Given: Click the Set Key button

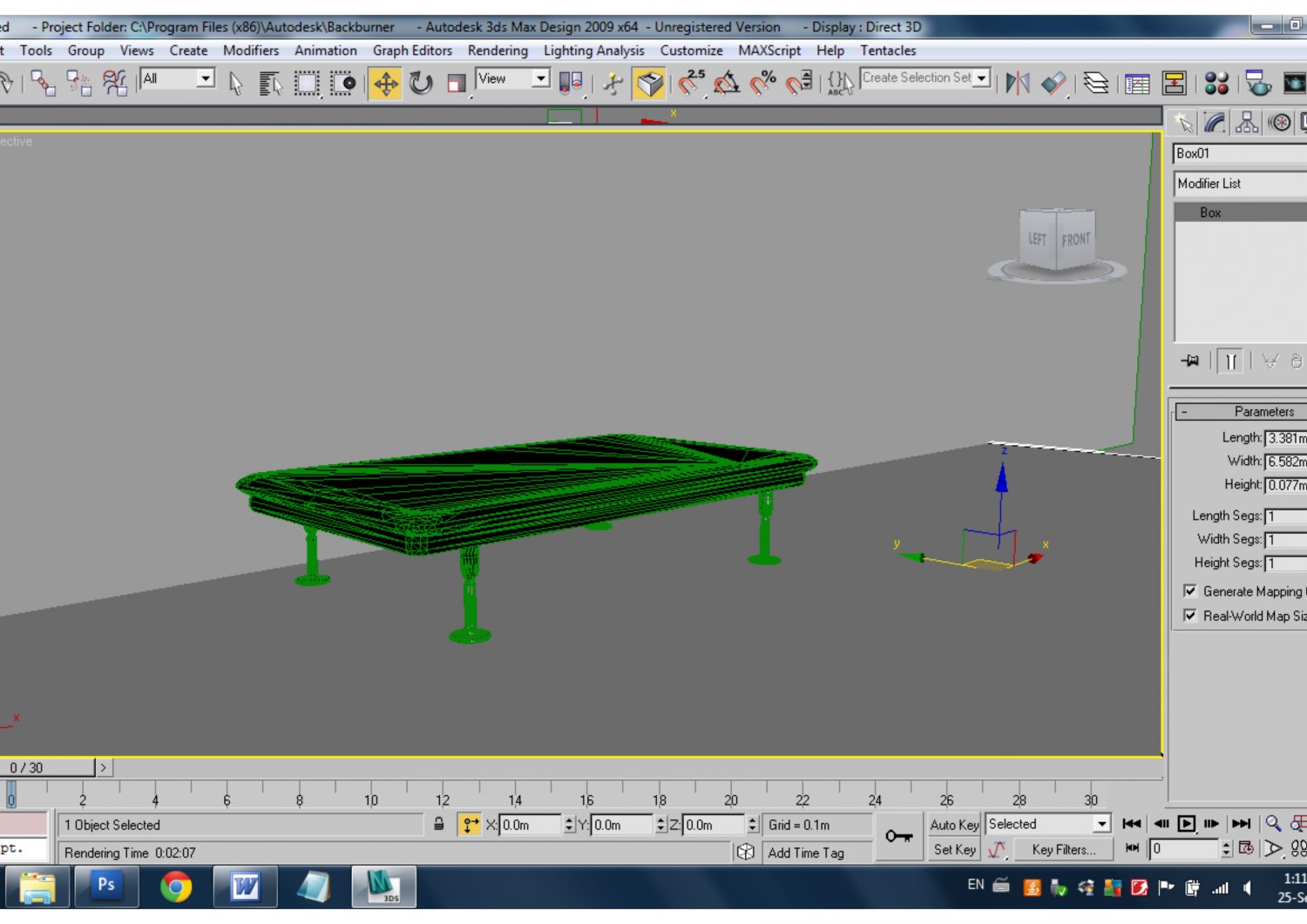Looking at the screenshot, I should click(954, 849).
